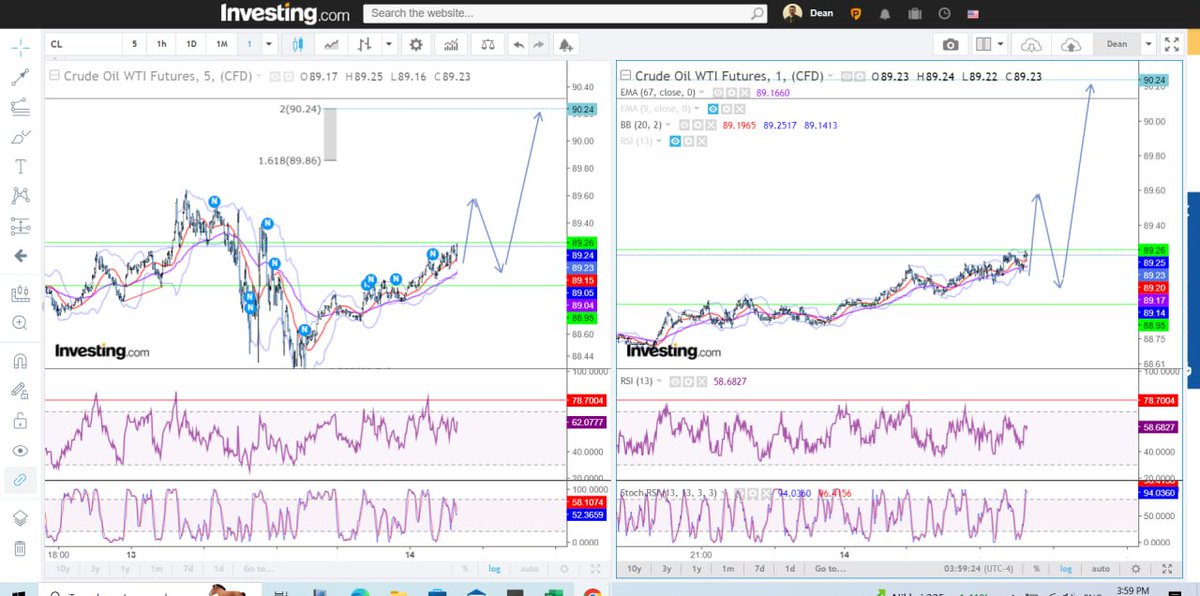Expand dropdown next to Dean layout
This screenshot has width=1200, height=596.
coord(1149,44)
